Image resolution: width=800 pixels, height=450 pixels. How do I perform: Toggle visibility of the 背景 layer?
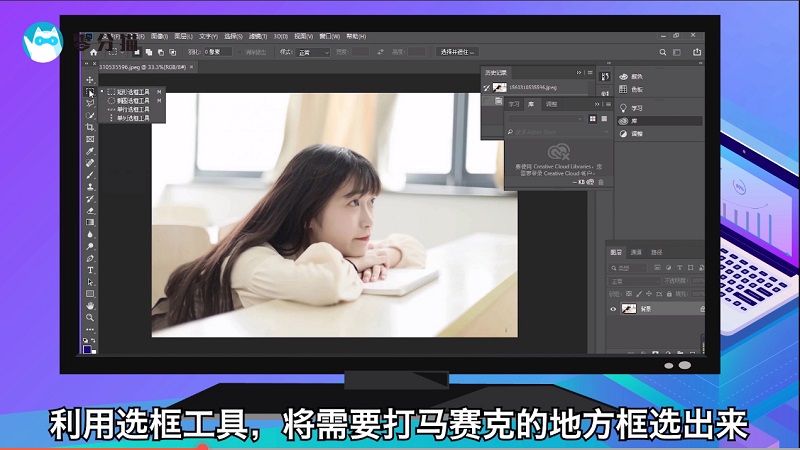tap(614, 310)
